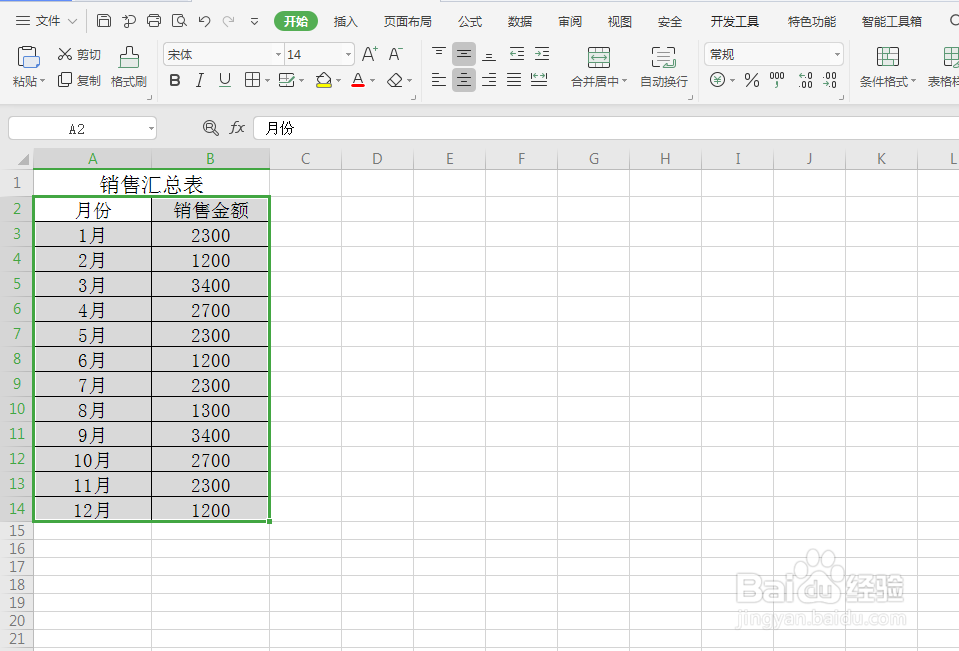Apply yellow fill color

click(324, 80)
